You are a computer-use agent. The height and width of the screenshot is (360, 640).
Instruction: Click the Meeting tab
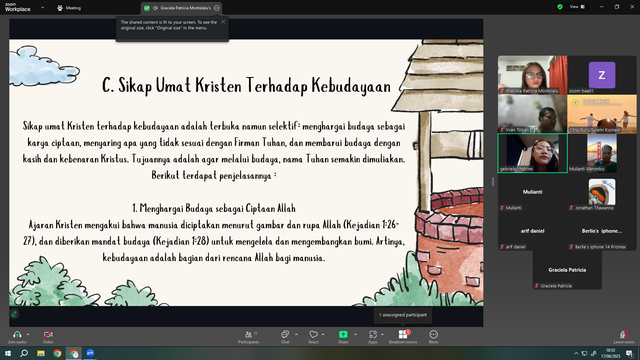tap(69, 8)
